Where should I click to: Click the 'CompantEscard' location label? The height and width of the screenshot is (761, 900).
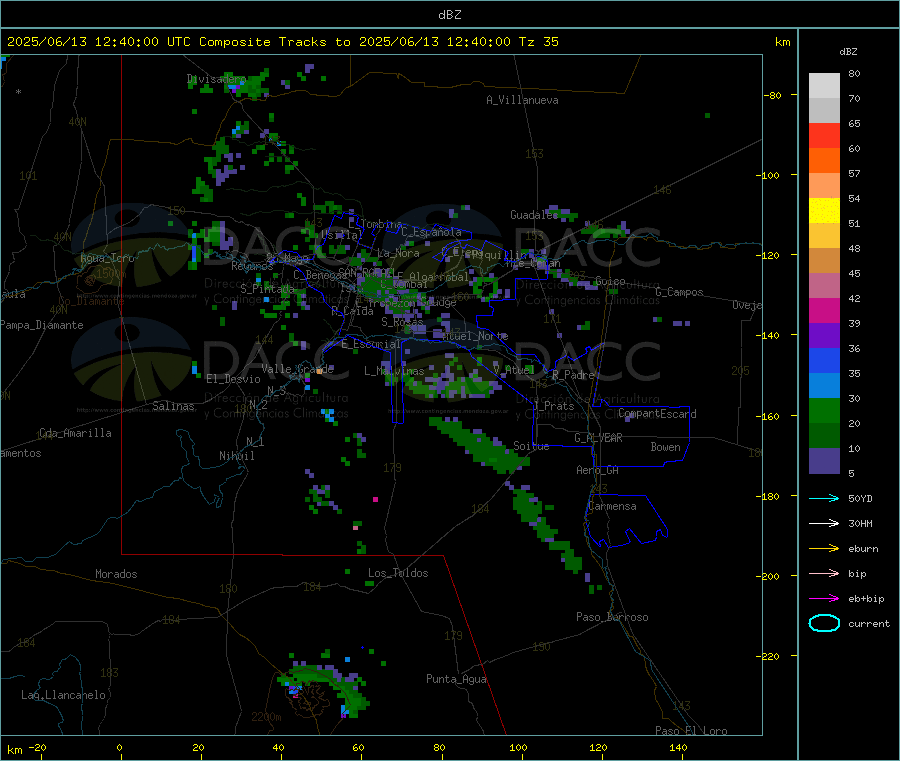click(657, 414)
